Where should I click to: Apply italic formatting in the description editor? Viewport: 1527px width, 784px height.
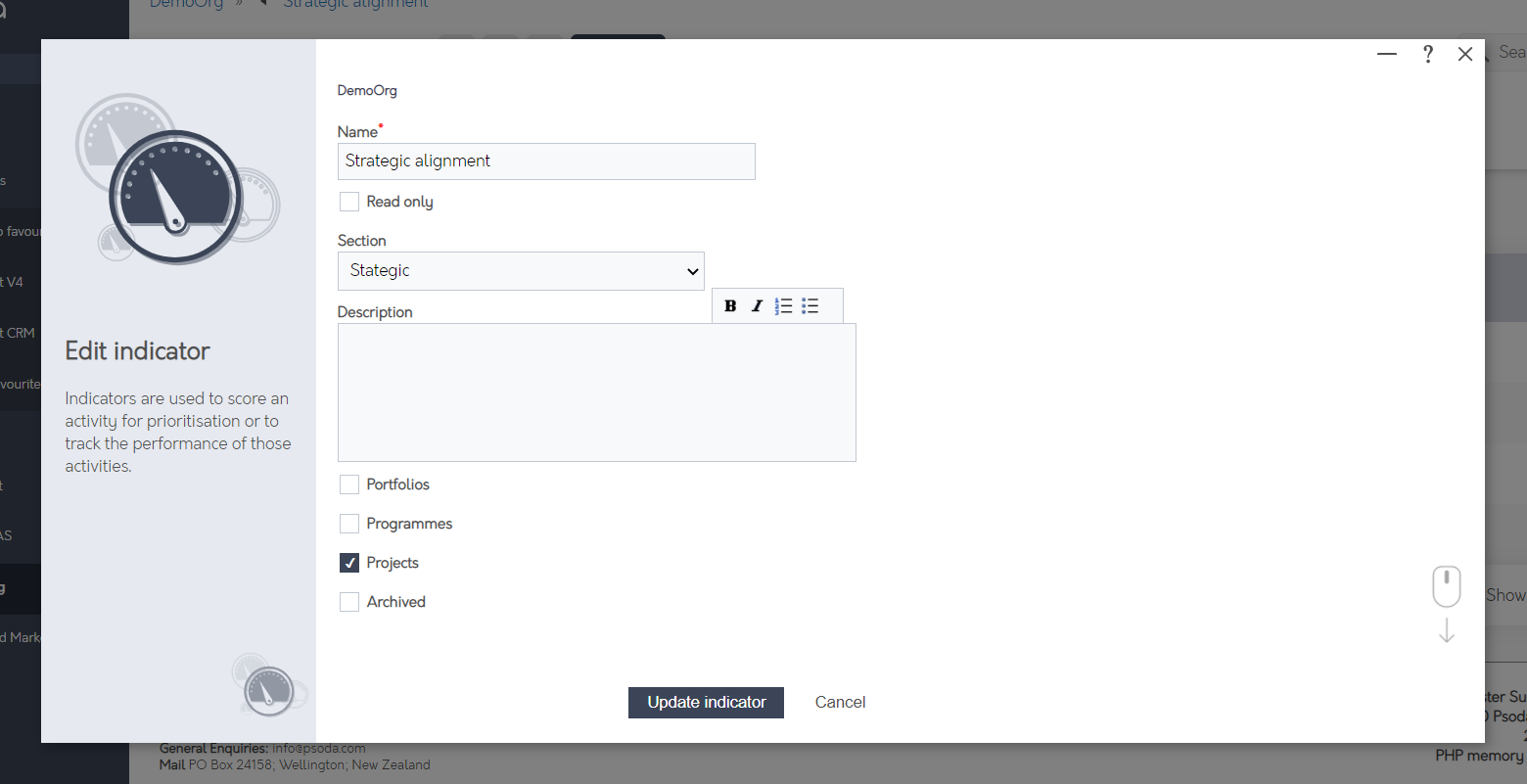pyautogui.click(x=757, y=305)
